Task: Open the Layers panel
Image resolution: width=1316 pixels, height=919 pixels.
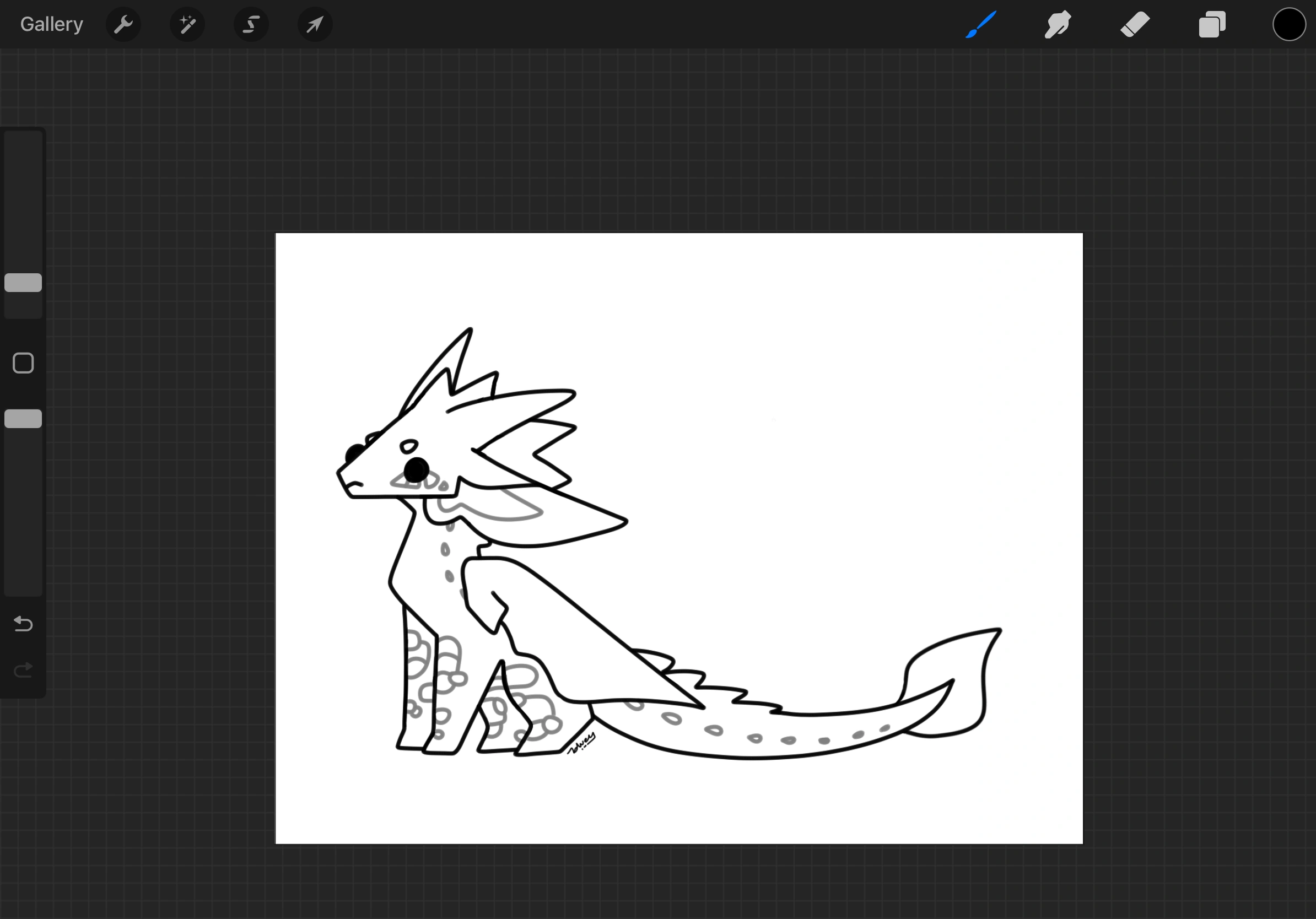Action: pos(1212,24)
